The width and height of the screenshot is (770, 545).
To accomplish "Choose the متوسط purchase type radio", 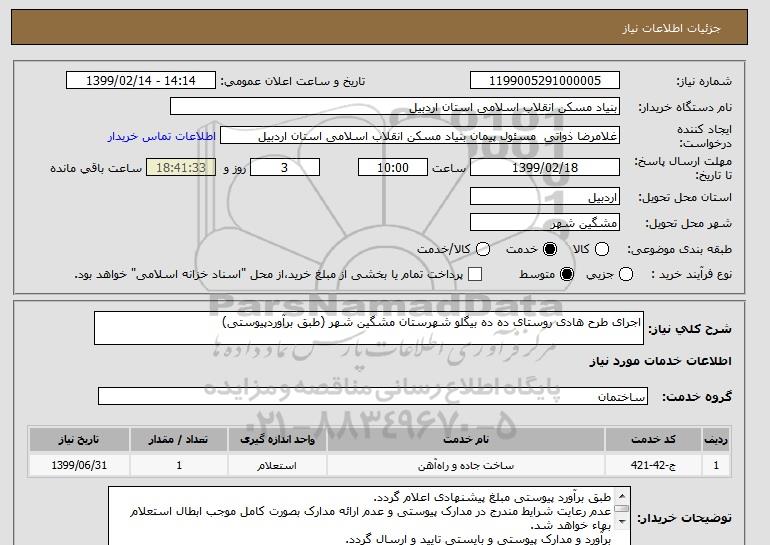I will click(567, 274).
